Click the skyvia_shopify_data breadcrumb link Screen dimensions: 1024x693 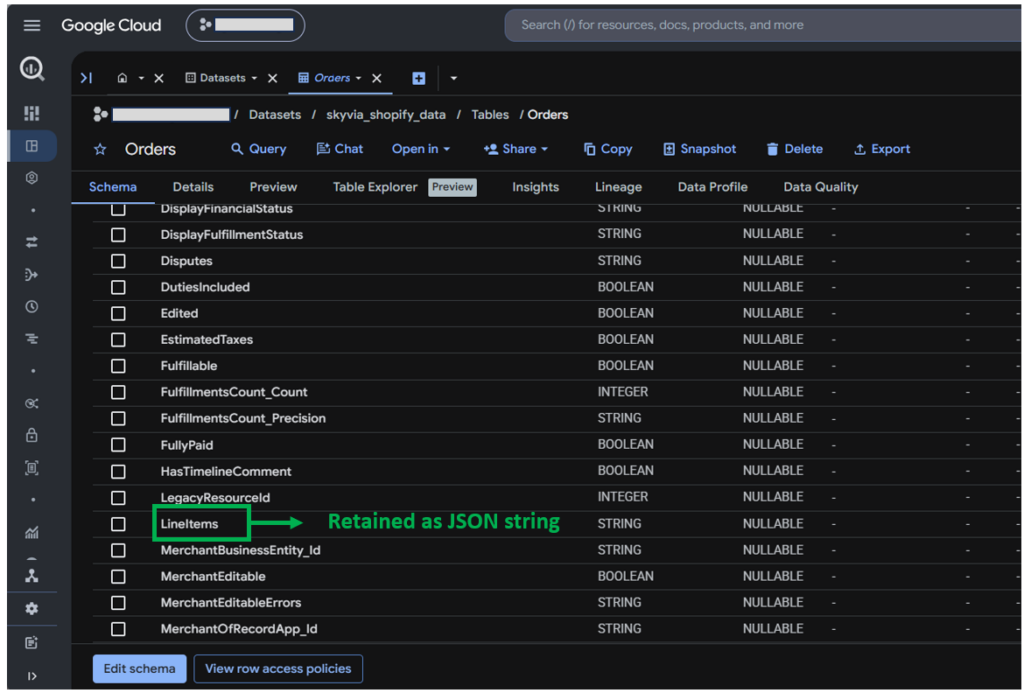pos(386,115)
